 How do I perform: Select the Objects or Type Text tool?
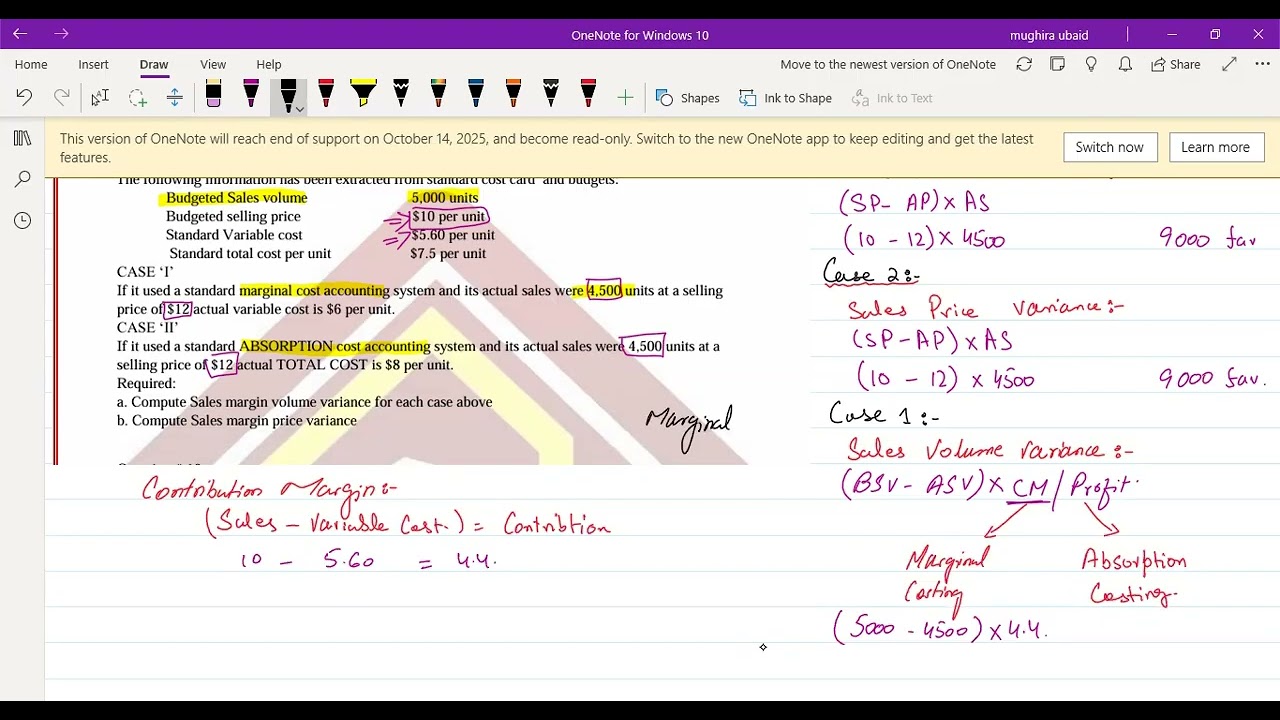tap(99, 98)
